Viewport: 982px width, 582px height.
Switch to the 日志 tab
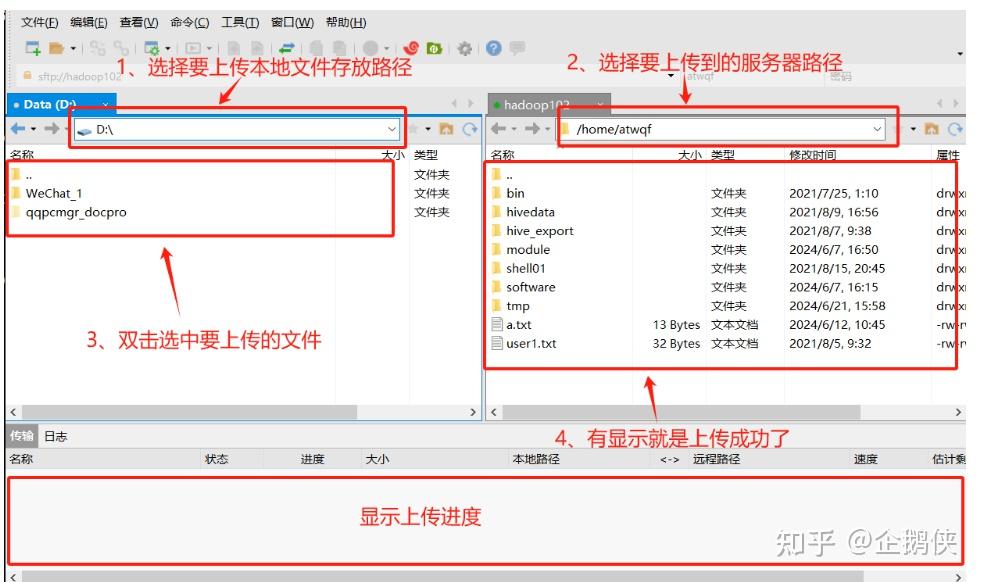(56, 436)
